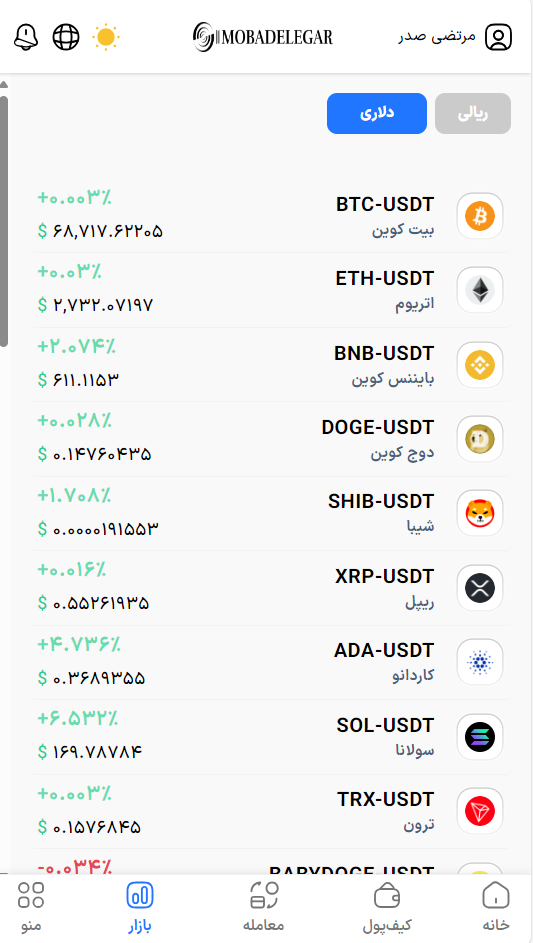This screenshot has width=533, height=943.
Task: Click the Shiba Inu coin icon
Action: click(479, 513)
